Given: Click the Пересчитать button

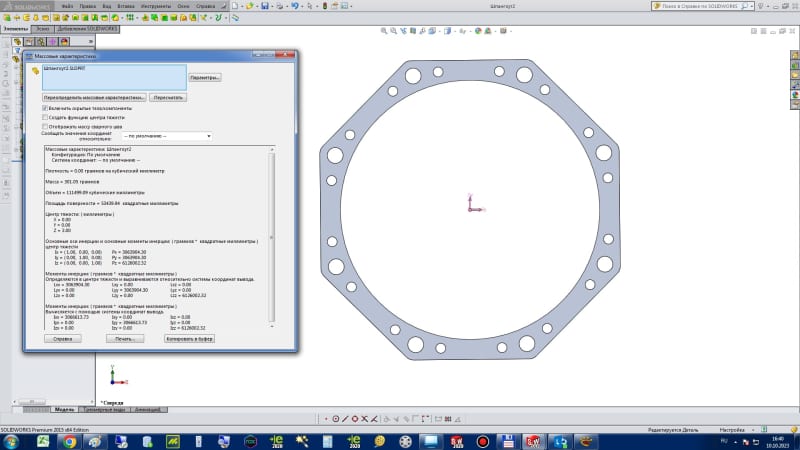Looking at the screenshot, I should [x=168, y=97].
